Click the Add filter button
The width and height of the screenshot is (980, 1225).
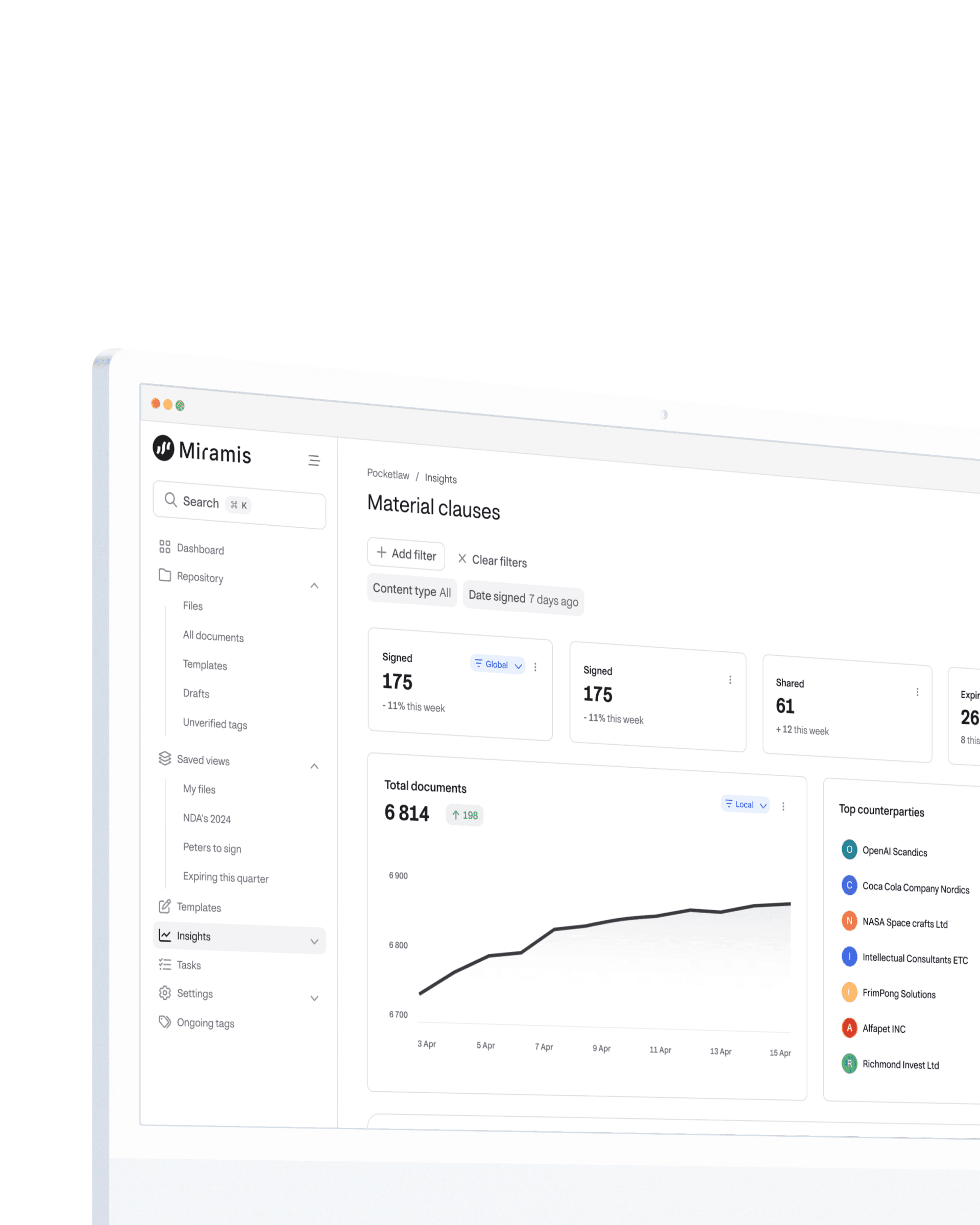[406, 554]
